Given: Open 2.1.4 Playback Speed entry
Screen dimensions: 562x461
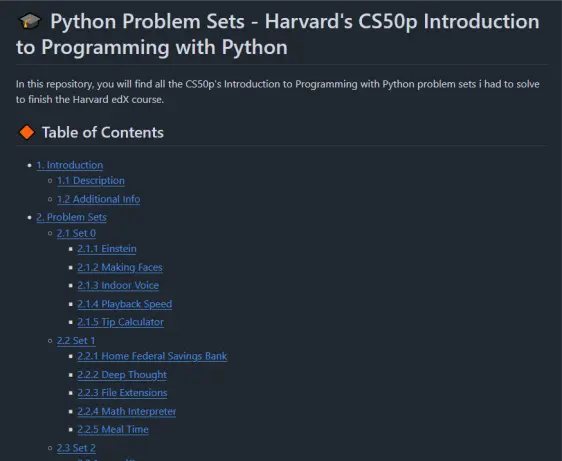Looking at the screenshot, I should click(125, 304).
